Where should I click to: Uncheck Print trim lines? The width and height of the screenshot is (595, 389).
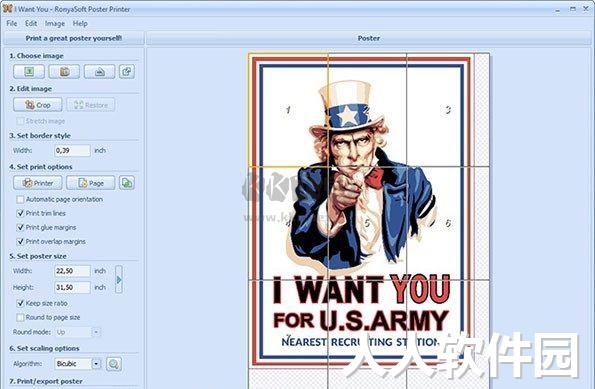coord(20,213)
